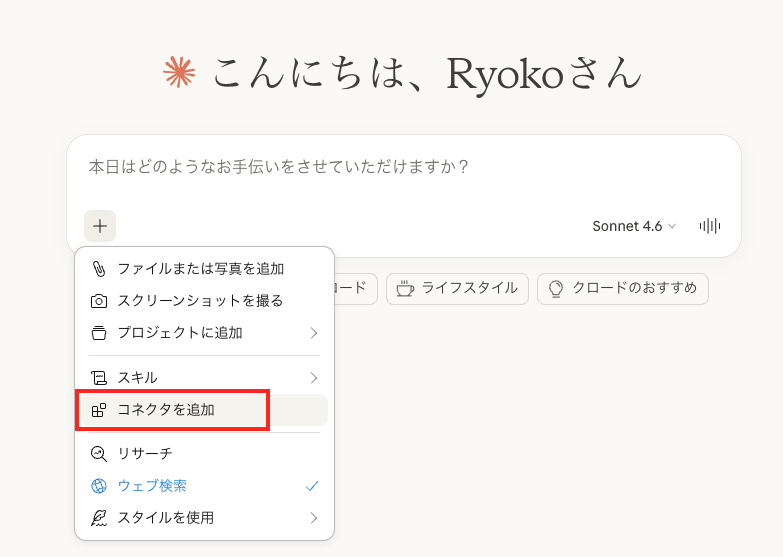Click the クロードのおすすめ button

(x=623, y=288)
